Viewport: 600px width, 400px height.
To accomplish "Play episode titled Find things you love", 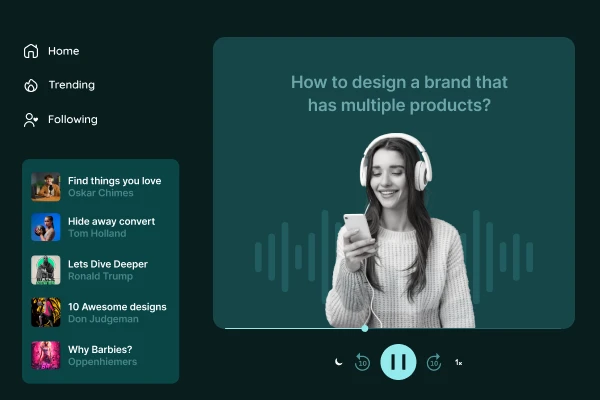I will (114, 181).
